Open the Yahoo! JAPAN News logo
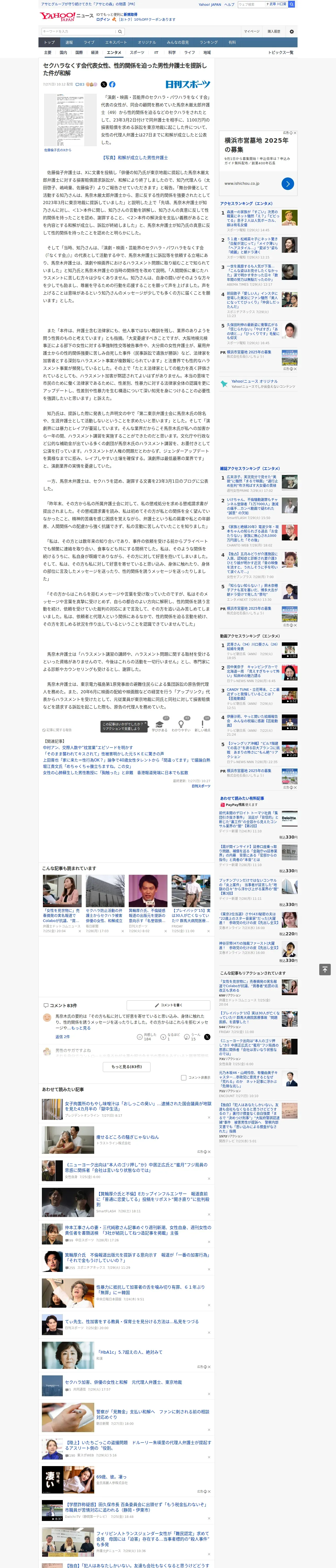 pyautogui.click(x=67, y=16)
